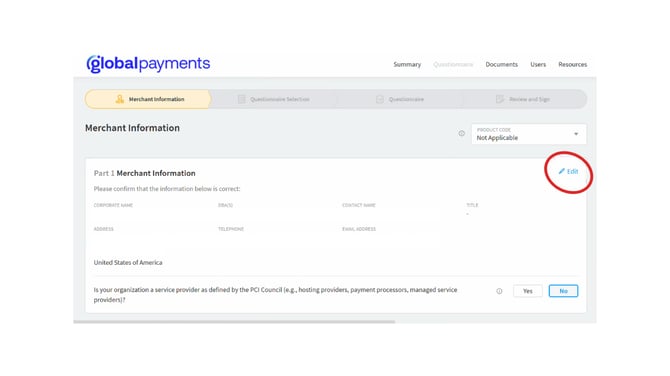Click the horizontal scrollbar at bottom
Viewport: 670px width, 376px height.
(x=234, y=322)
